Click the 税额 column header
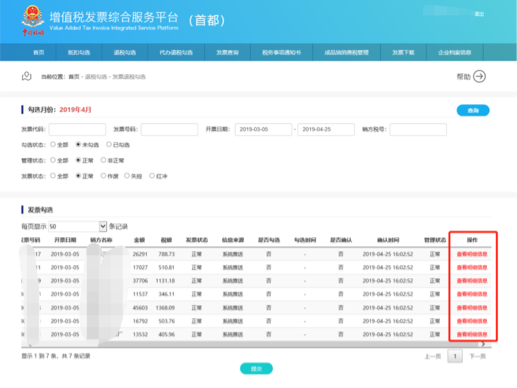This screenshot has height=388, width=517. [166, 240]
